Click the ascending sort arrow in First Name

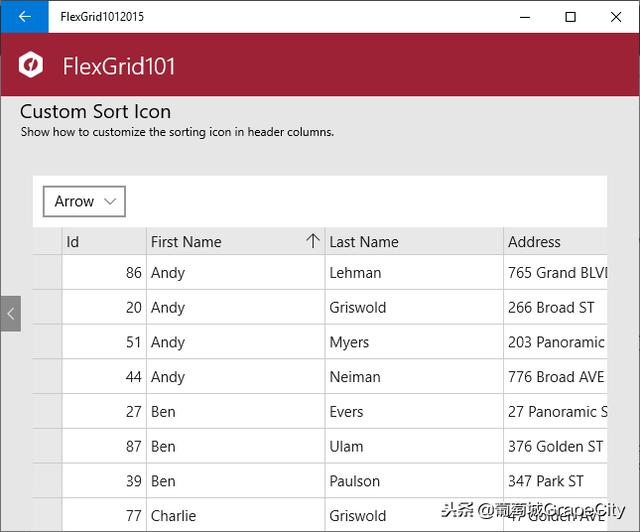pos(313,241)
